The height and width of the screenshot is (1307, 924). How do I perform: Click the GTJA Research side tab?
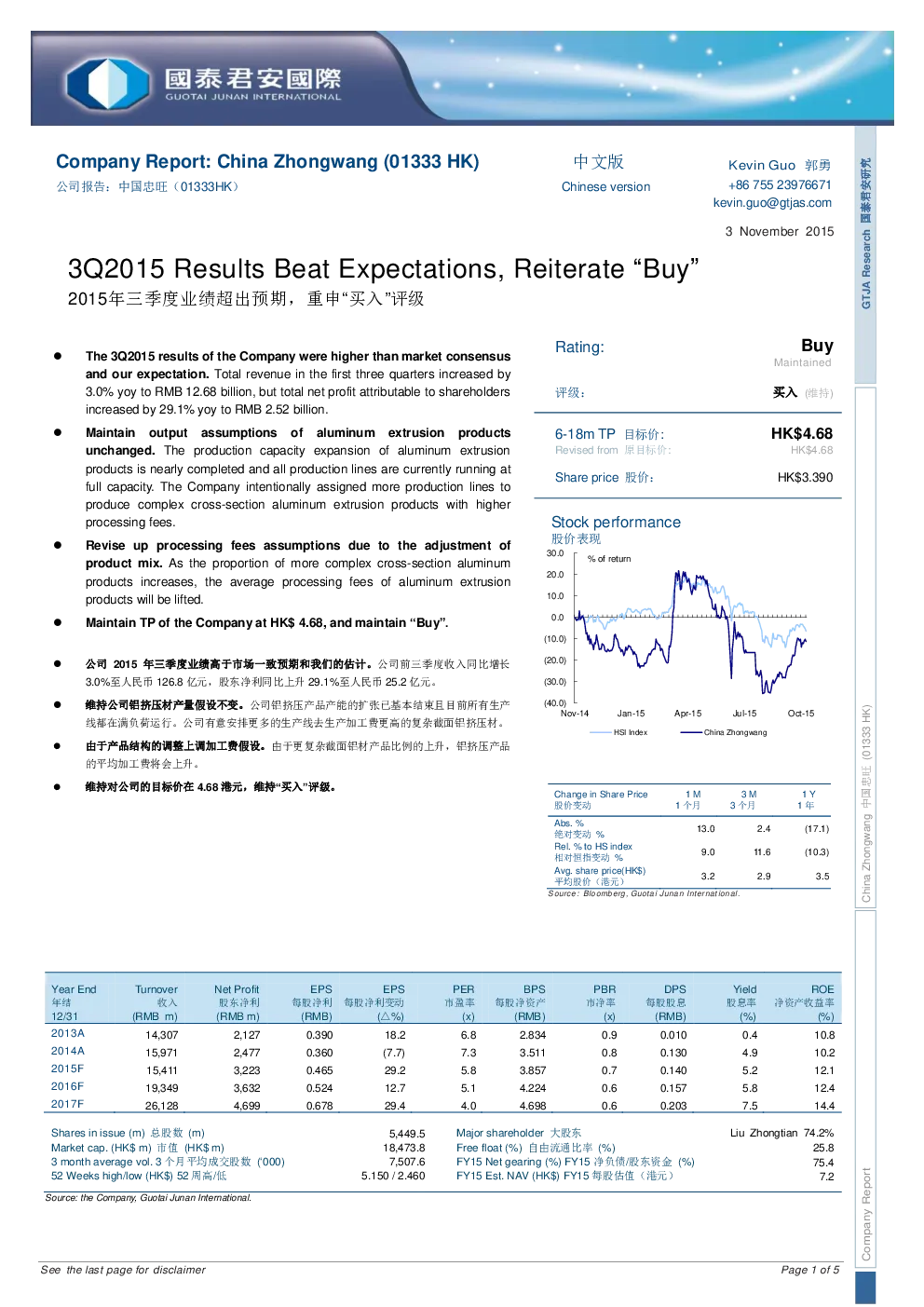865,253
